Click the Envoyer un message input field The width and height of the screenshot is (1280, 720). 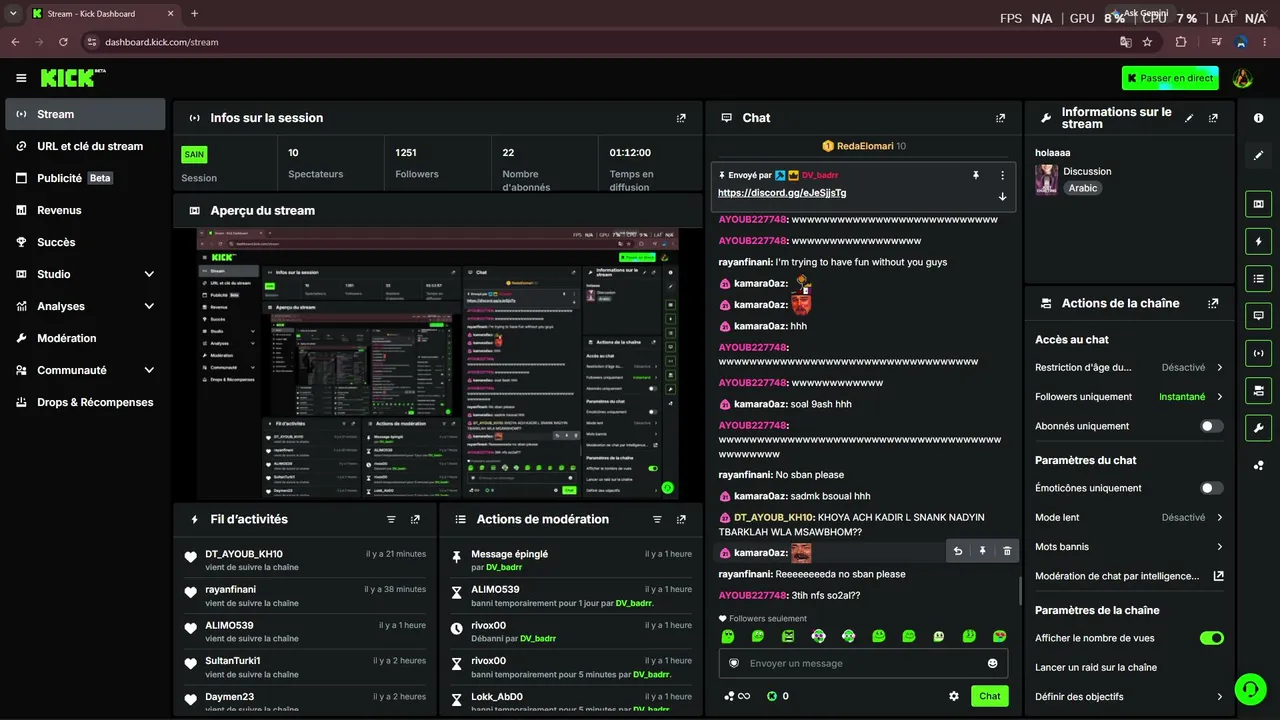(863, 663)
